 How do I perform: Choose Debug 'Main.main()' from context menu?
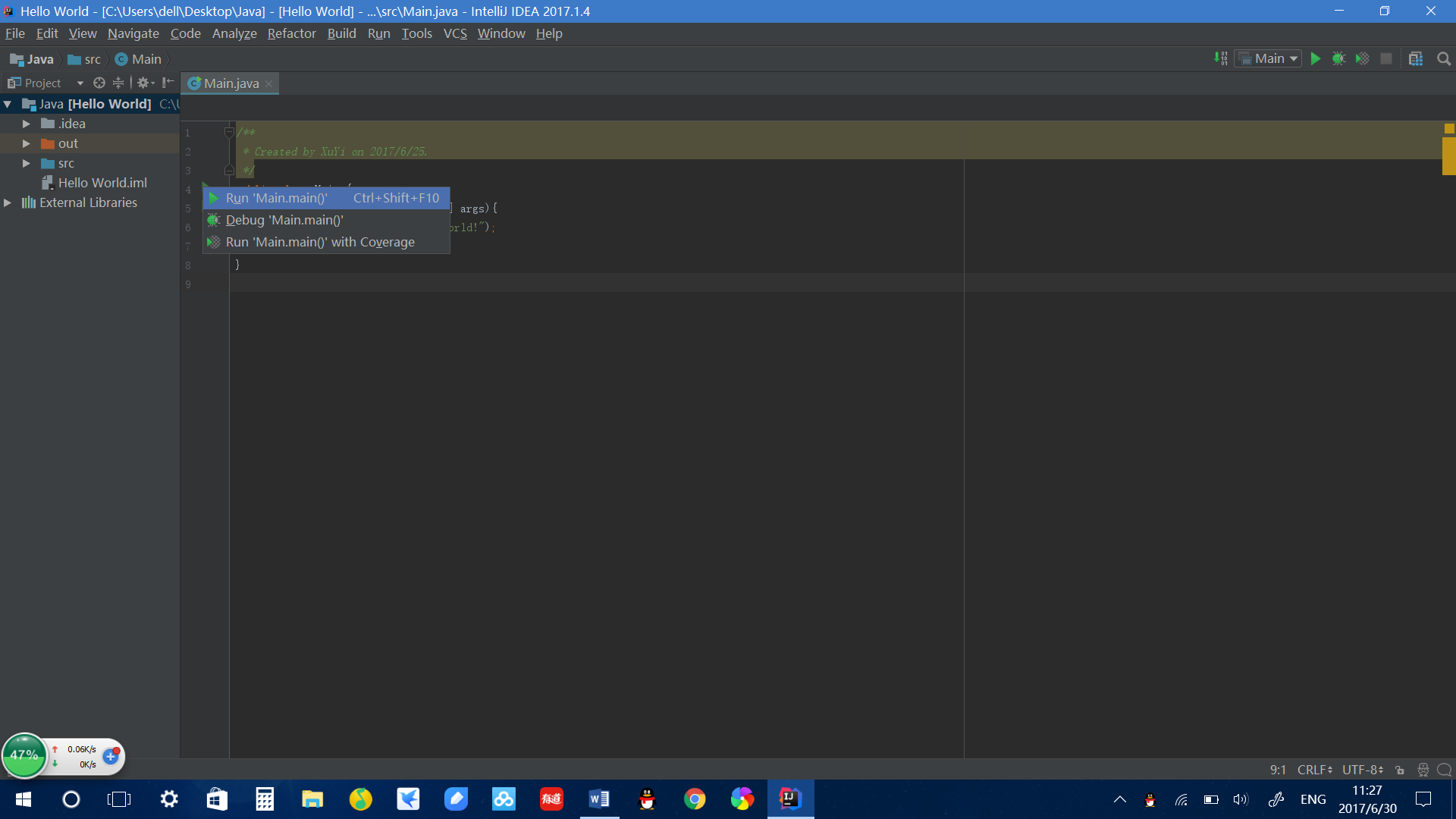(x=284, y=220)
